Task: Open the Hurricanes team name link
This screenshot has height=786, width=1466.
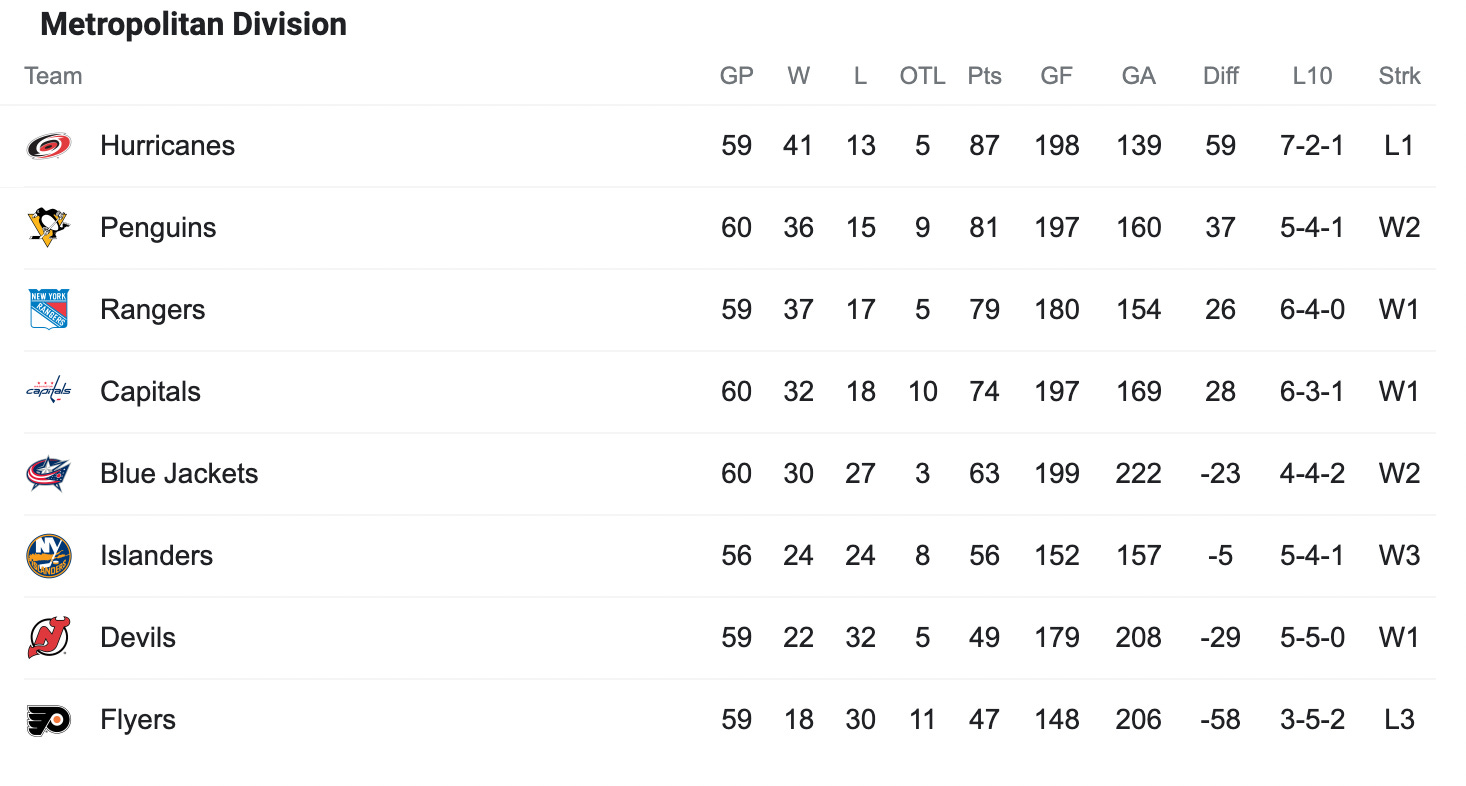Action: pos(167,146)
